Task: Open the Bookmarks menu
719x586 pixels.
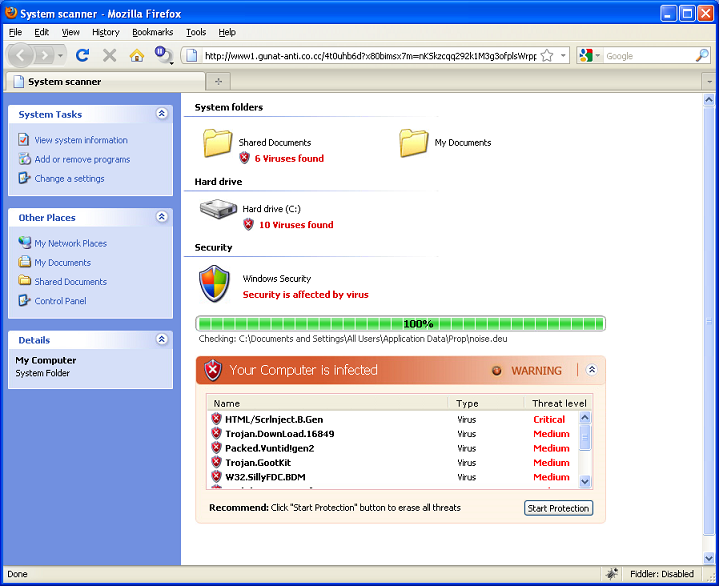Action: (152, 32)
